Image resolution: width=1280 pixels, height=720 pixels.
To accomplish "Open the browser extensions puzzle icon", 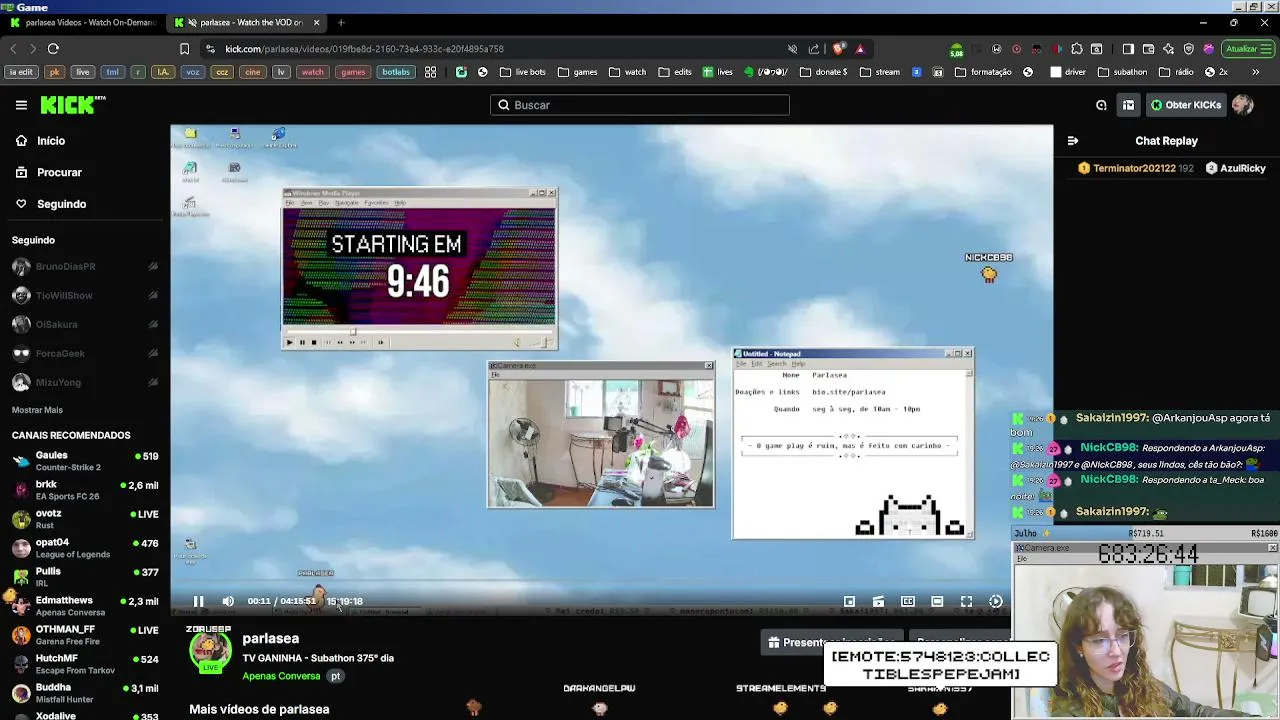I will 1076,48.
